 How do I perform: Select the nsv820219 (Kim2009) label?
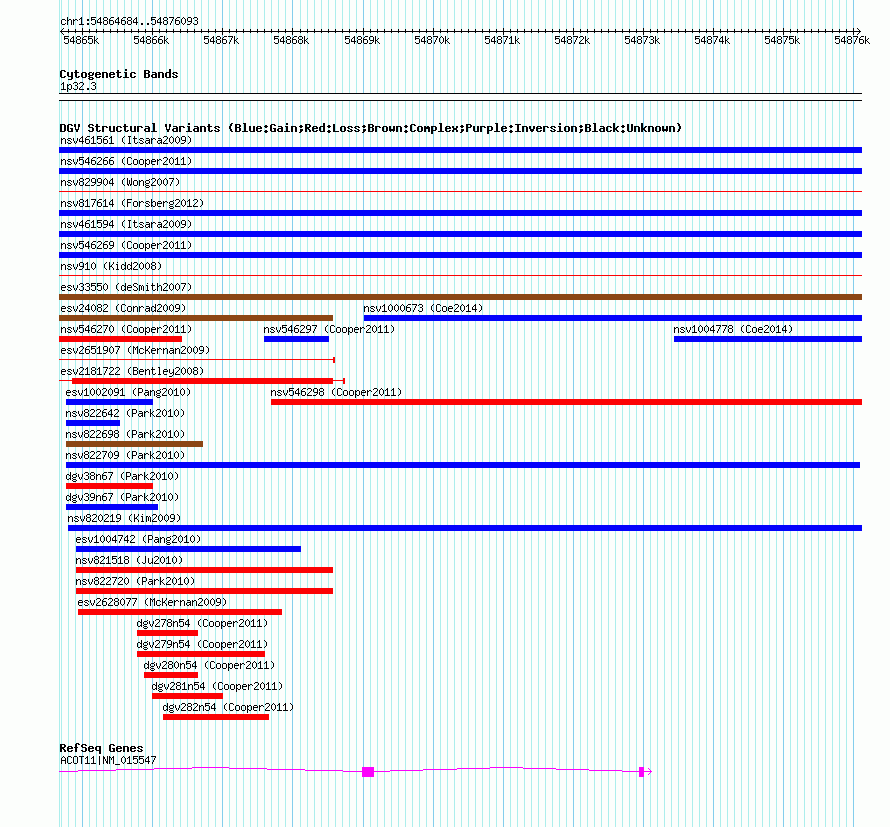tap(124, 518)
